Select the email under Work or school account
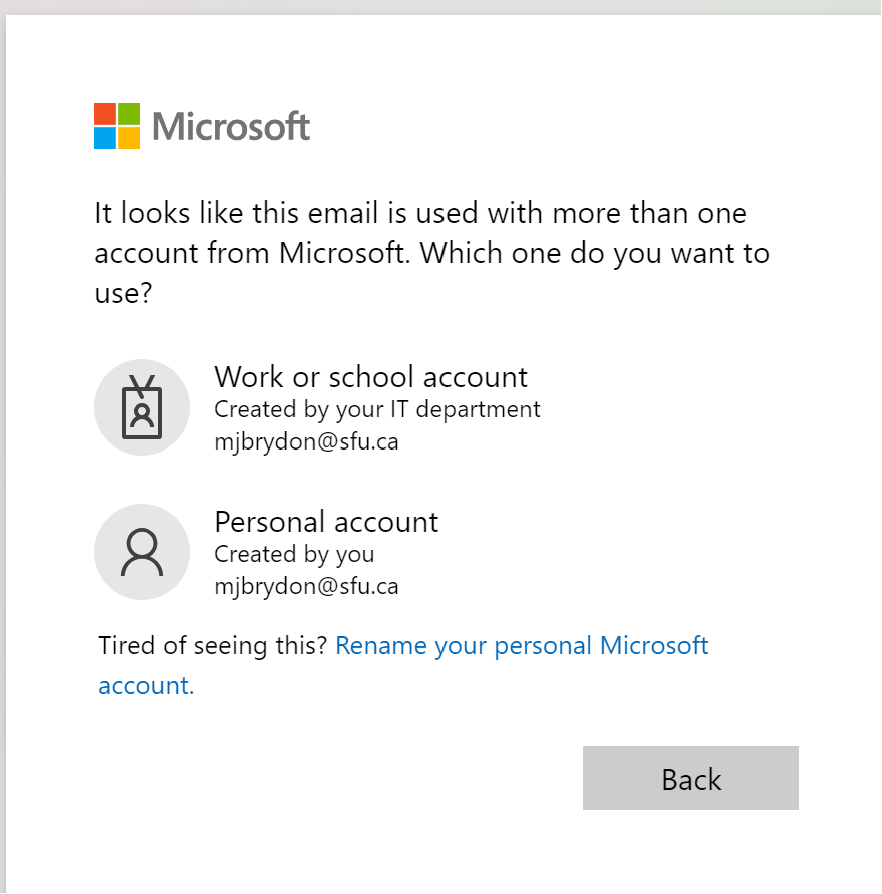The height and width of the screenshot is (894, 882). [x=306, y=441]
